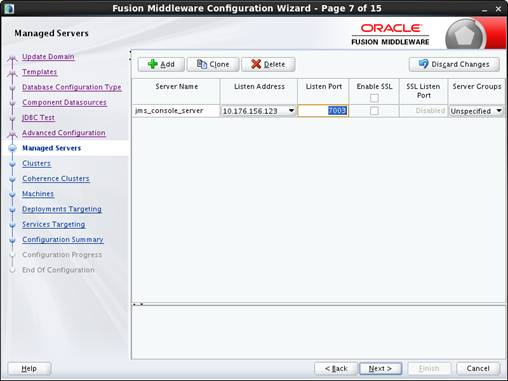Click the Delete server button

(268, 64)
